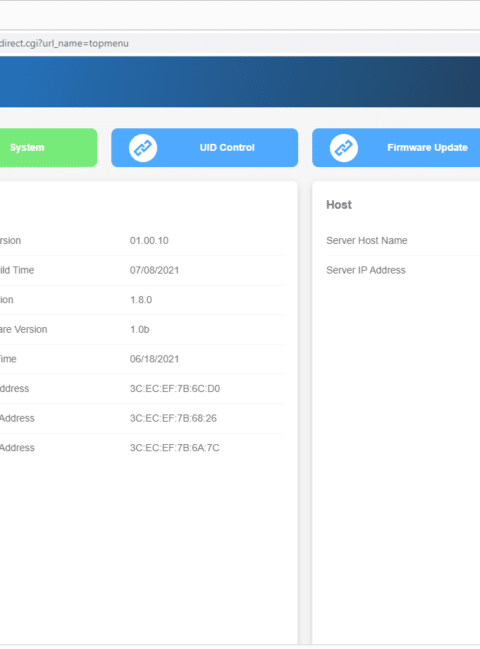This screenshot has width=480, height=650.
Task: Click the UID Control link icon
Action: [x=143, y=148]
